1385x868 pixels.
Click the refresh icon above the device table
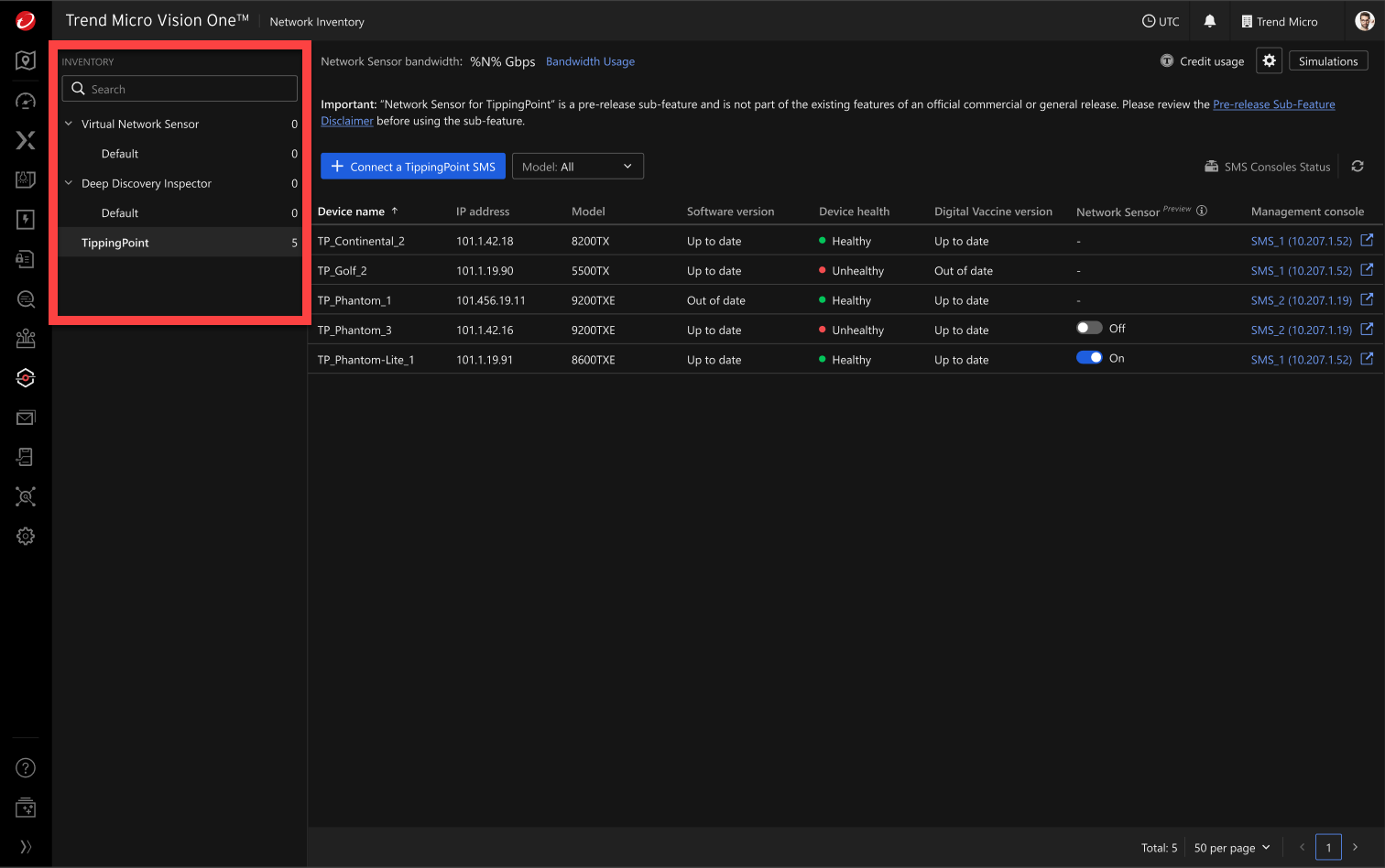(1358, 166)
